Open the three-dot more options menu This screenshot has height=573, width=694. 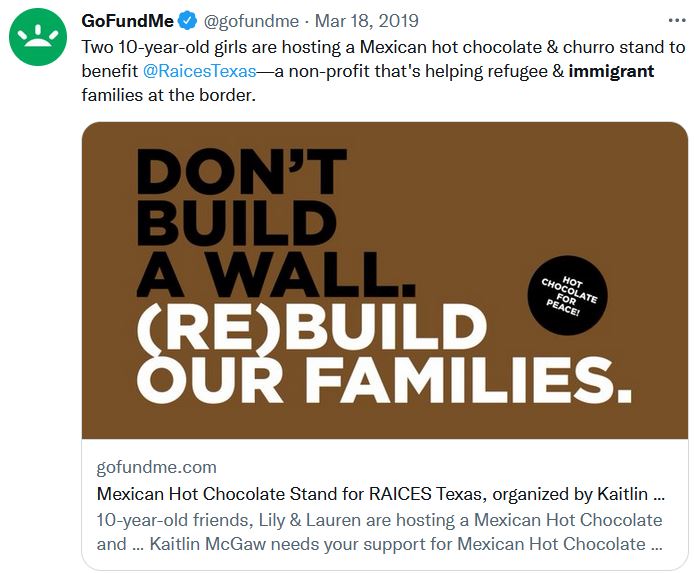[x=677, y=21]
